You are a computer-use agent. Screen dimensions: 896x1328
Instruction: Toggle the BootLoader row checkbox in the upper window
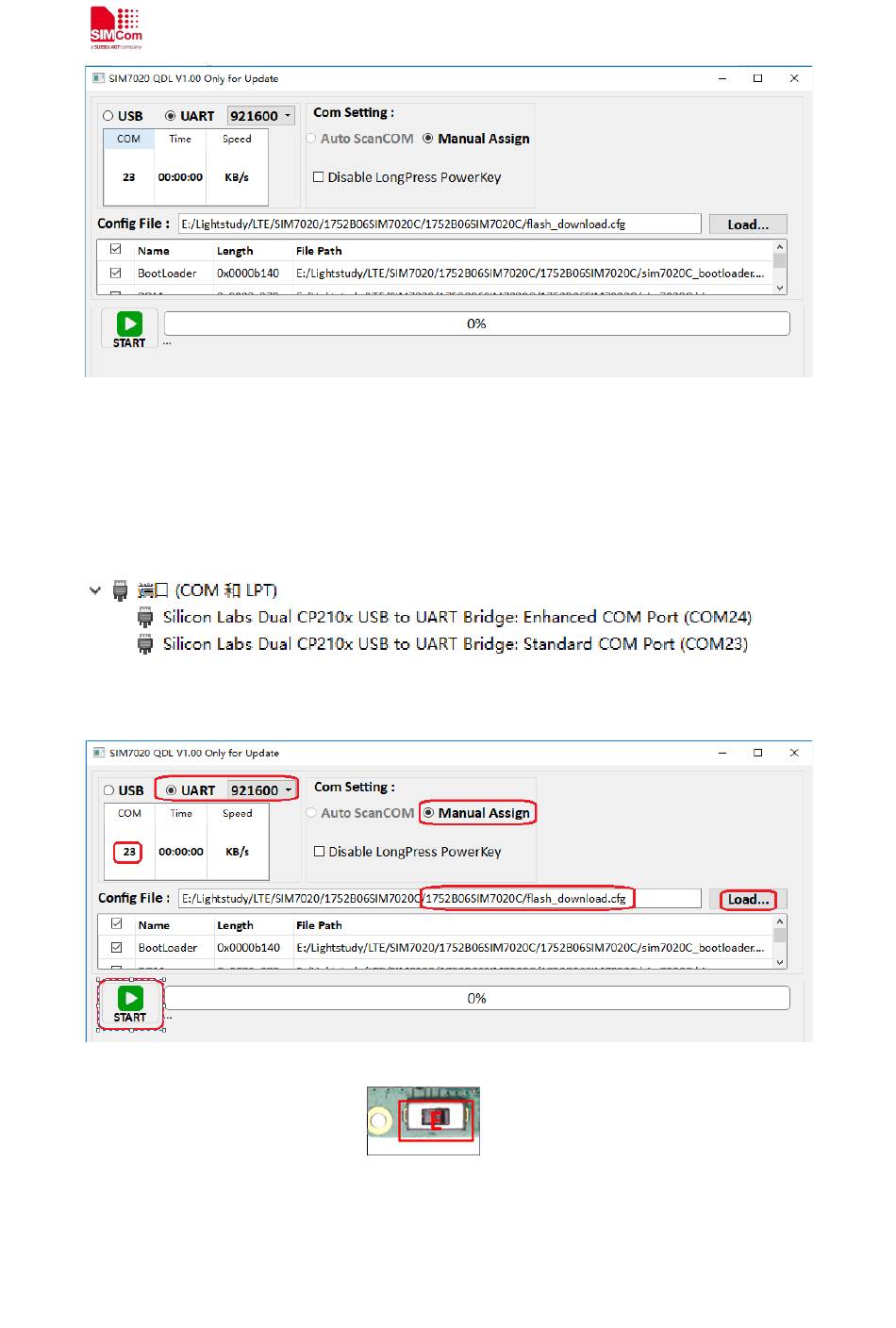tap(116, 273)
